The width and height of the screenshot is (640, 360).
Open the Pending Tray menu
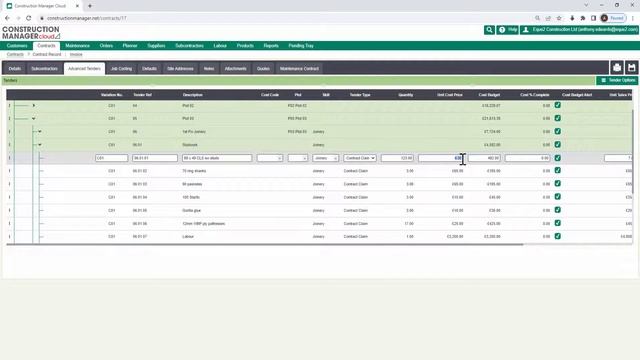pyautogui.click(x=301, y=46)
